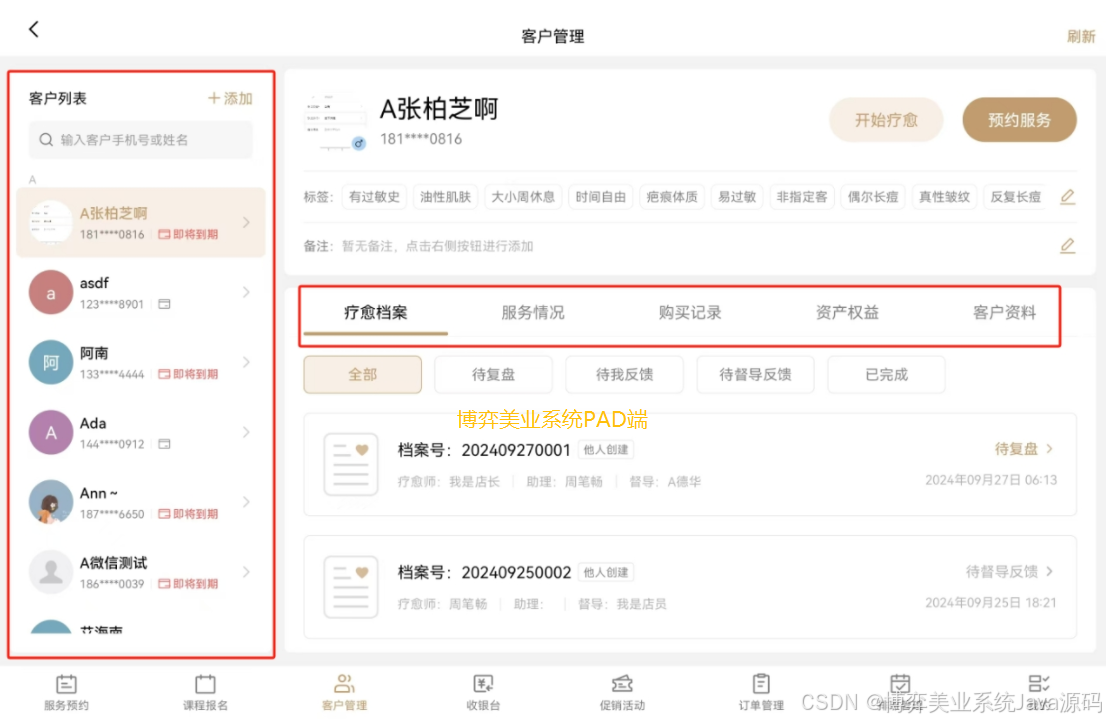1106x722 pixels.
Task: Click 即将到期 badge on 阿南 row
Action: tap(188, 374)
